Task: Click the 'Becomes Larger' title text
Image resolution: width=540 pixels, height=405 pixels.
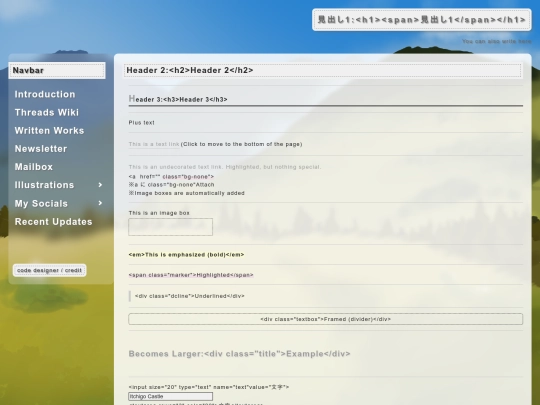Action: click(x=239, y=354)
